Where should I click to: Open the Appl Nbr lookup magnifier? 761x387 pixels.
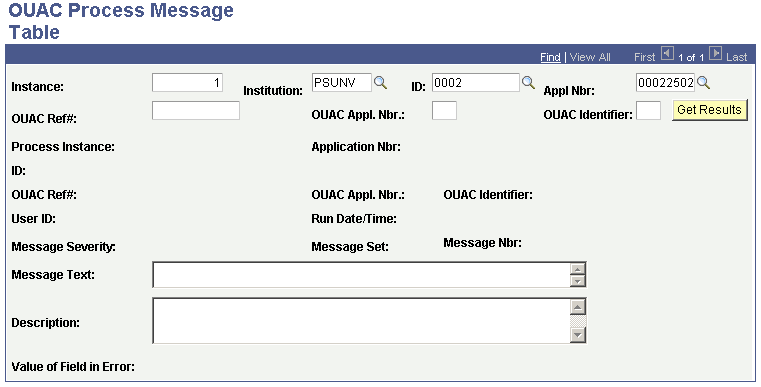(x=703, y=83)
